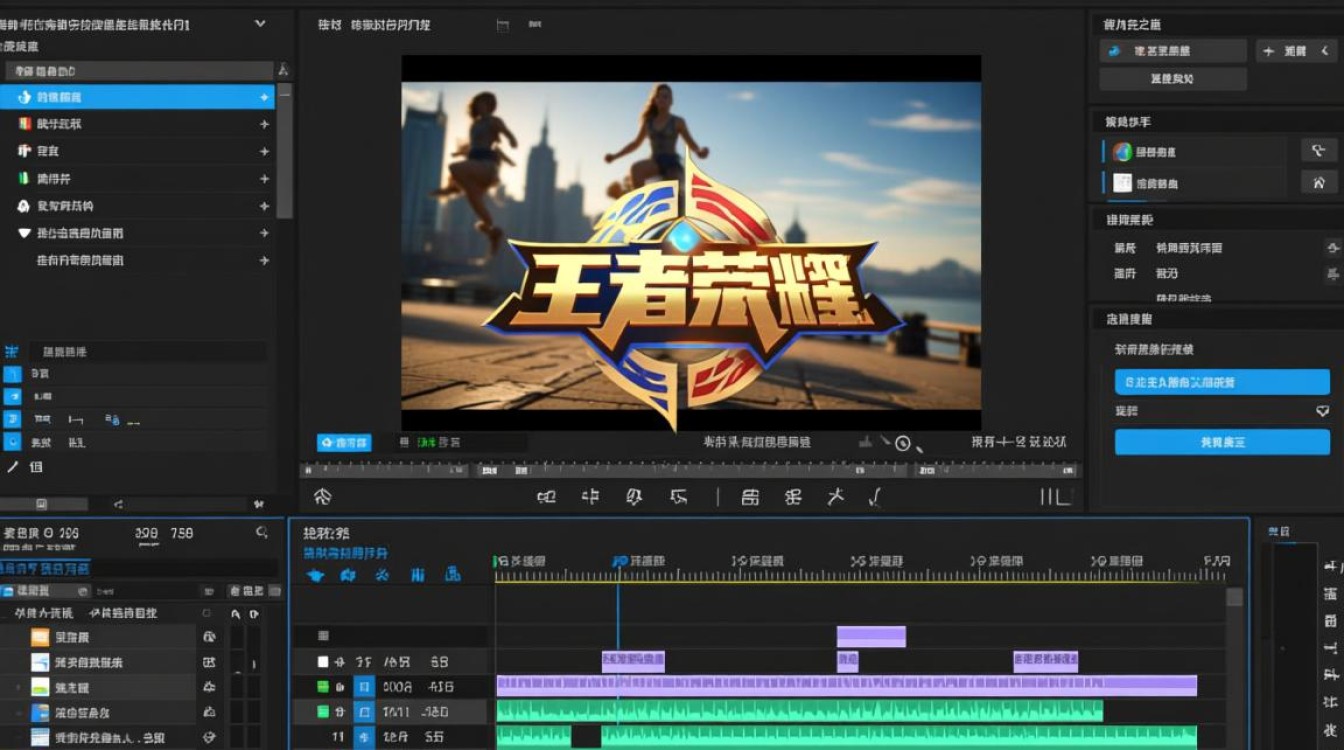This screenshot has width=1344, height=750.
Task: Click the leftmost blue icon in the timeline toolbar
Action: [315, 575]
